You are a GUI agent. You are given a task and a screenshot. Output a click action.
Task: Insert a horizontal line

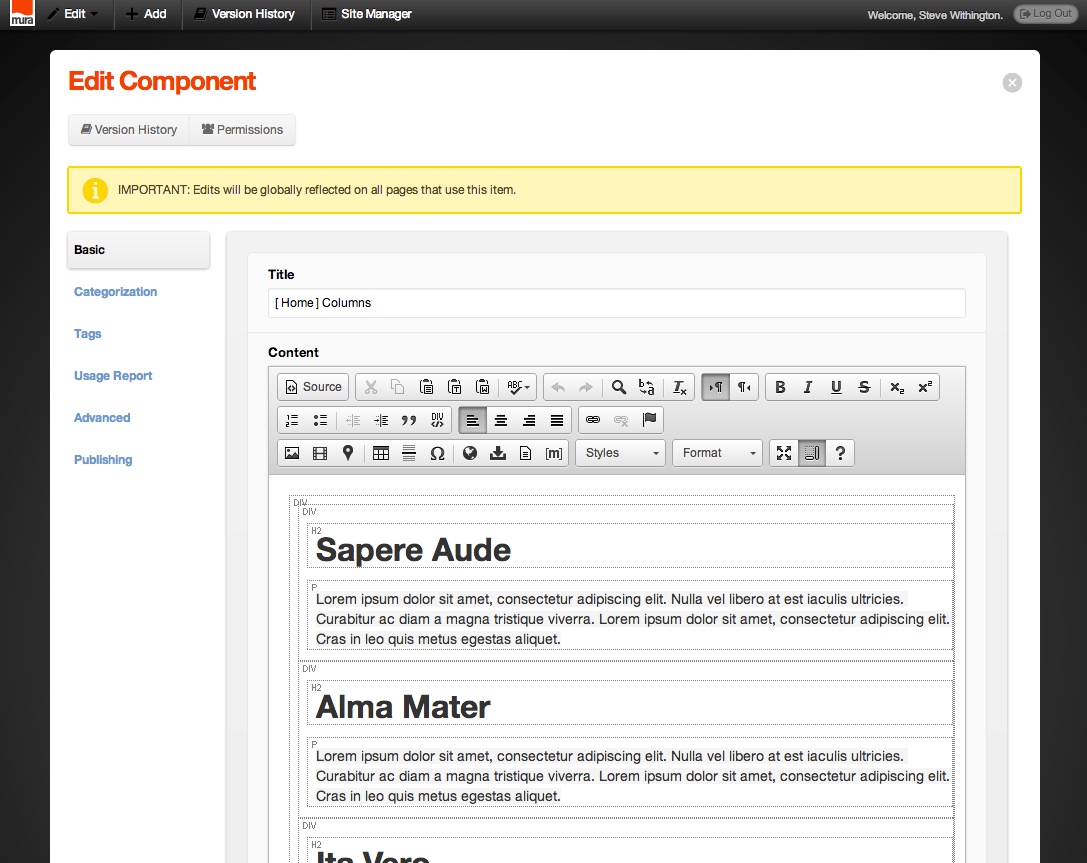[x=409, y=453]
